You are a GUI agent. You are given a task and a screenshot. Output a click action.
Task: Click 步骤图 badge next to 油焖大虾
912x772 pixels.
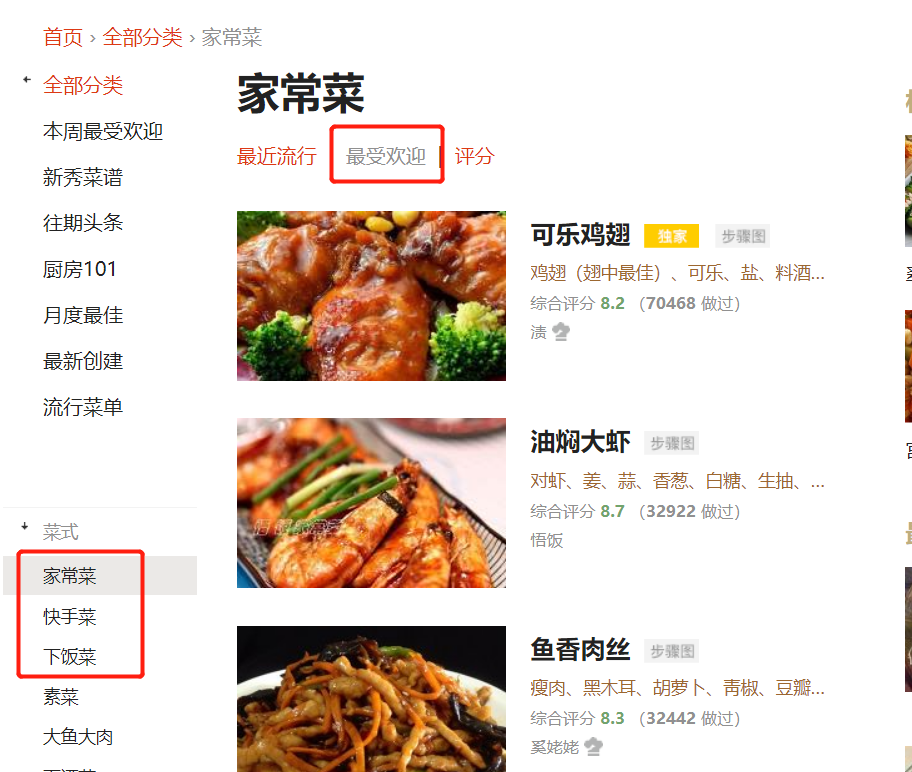tap(671, 443)
